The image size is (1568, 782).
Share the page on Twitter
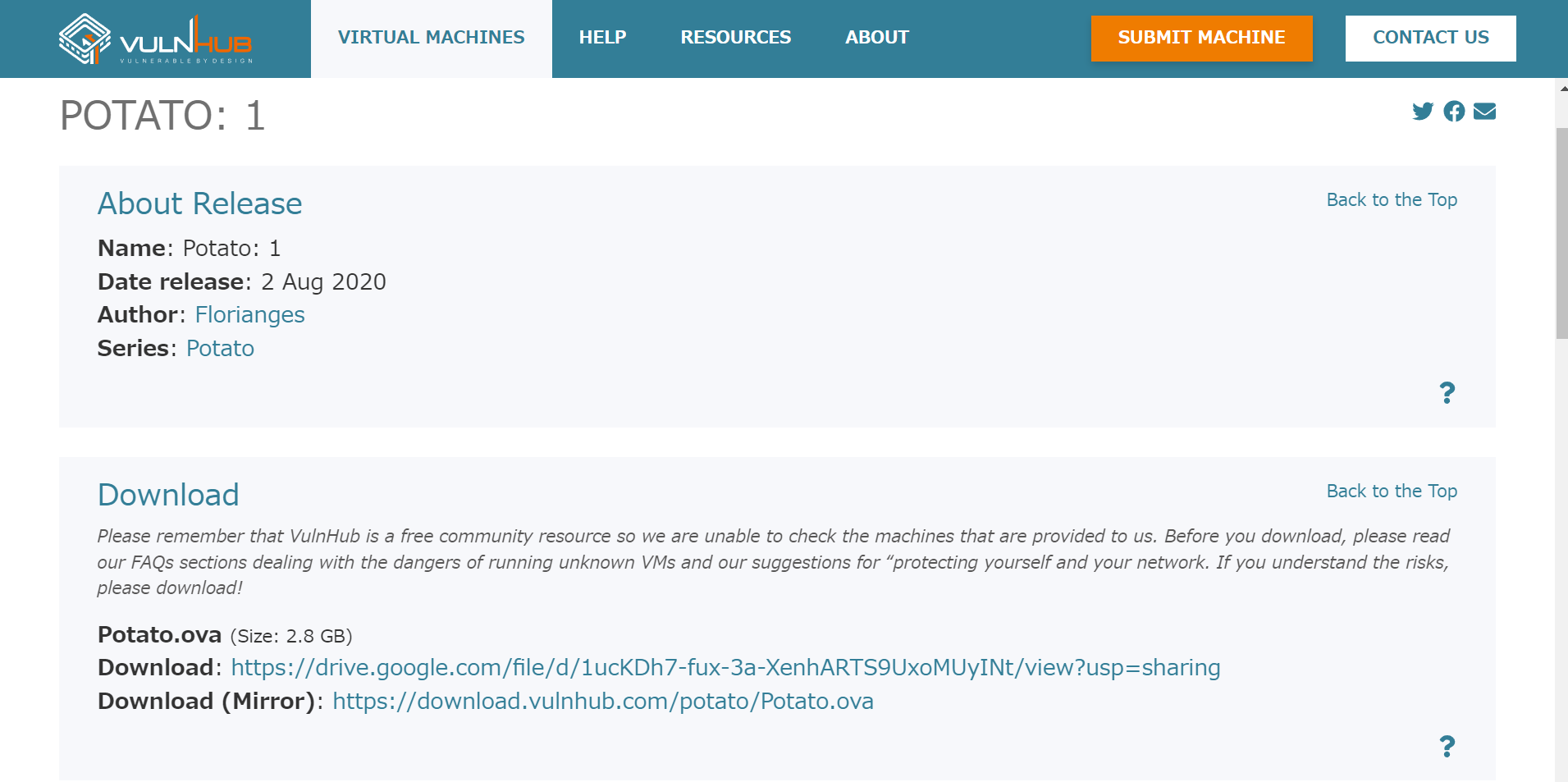[1423, 112]
